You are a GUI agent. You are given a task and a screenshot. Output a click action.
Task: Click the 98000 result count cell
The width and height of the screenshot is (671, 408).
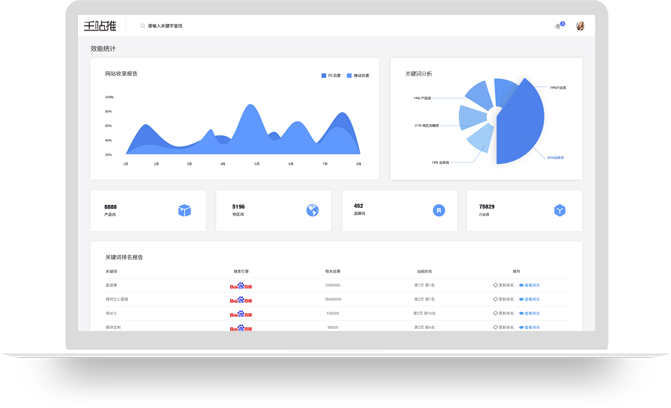333,327
